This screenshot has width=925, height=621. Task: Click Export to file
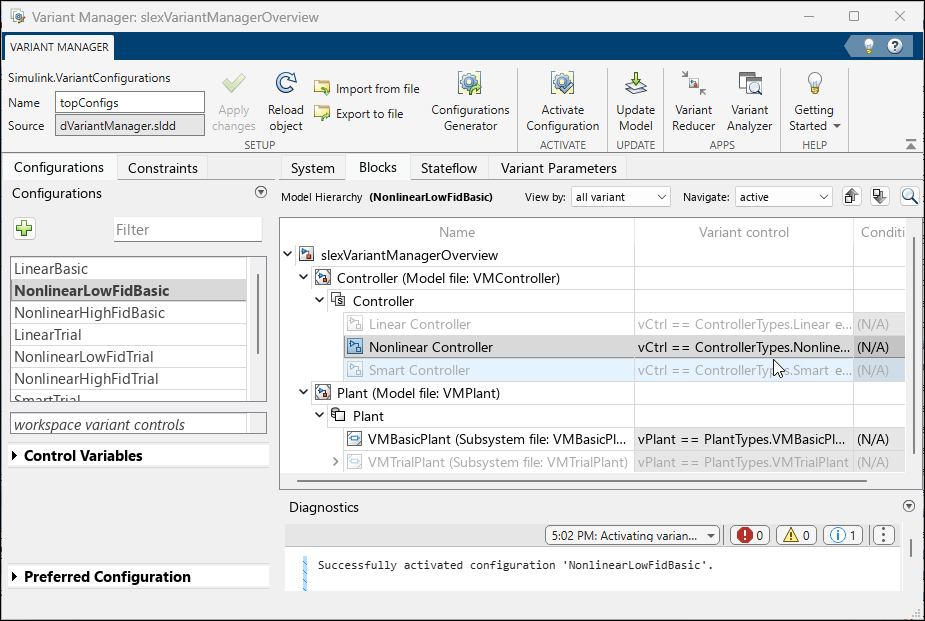click(x=359, y=113)
